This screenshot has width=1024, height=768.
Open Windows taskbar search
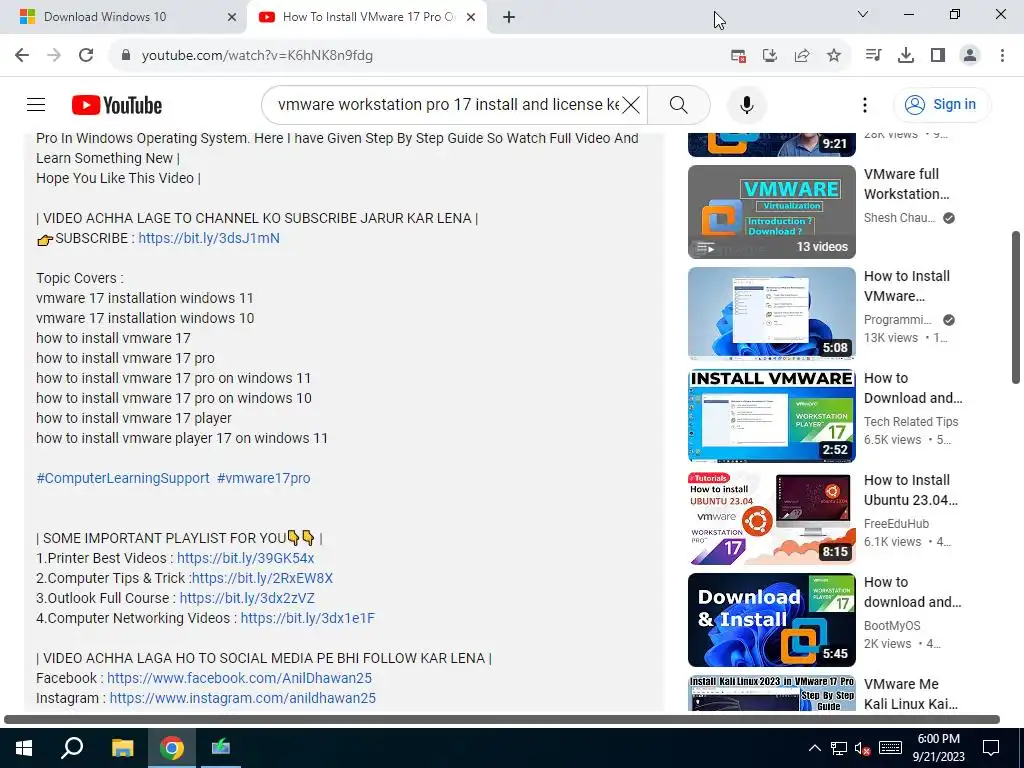(x=72, y=748)
